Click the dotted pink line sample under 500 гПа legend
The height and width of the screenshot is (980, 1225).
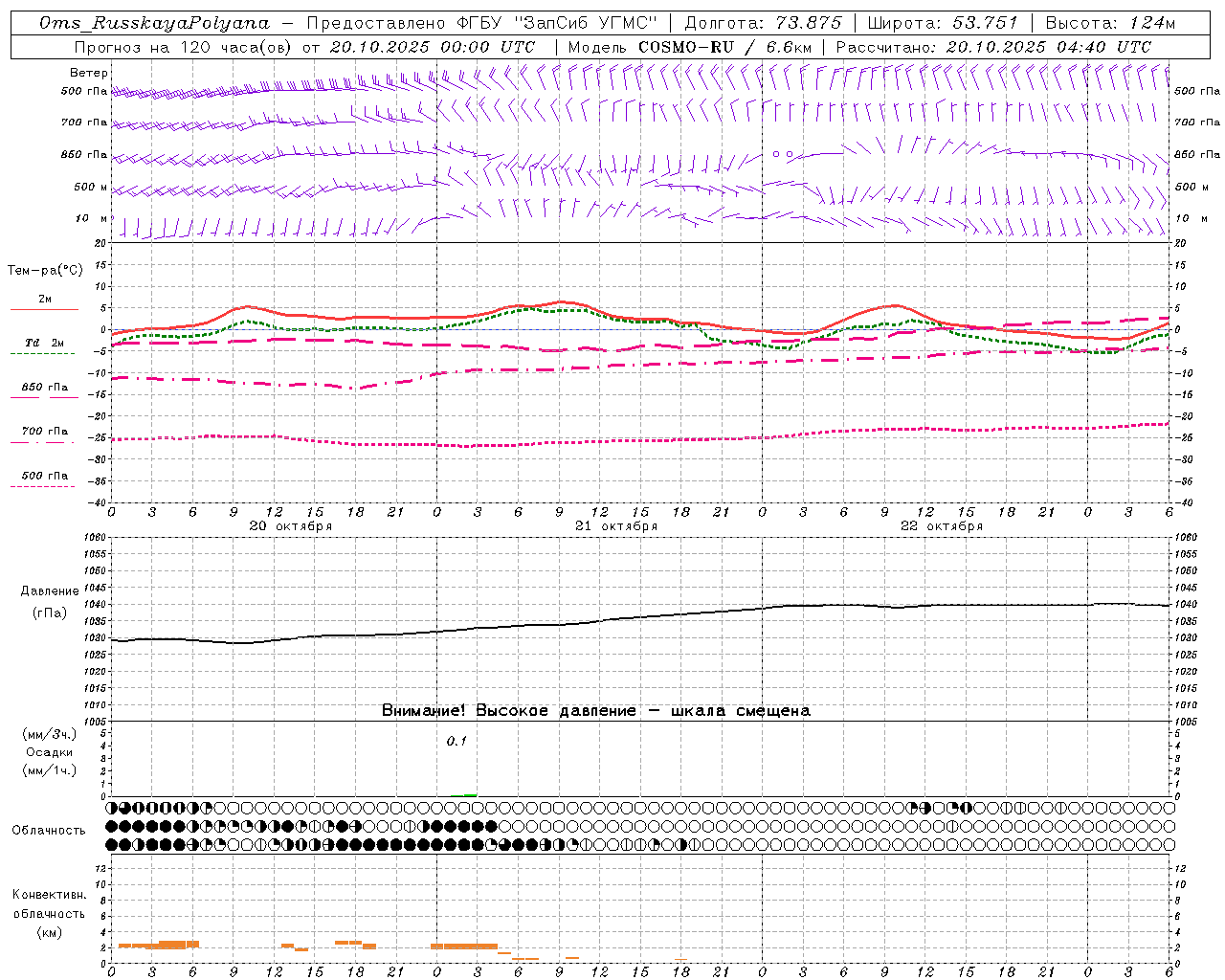42,487
